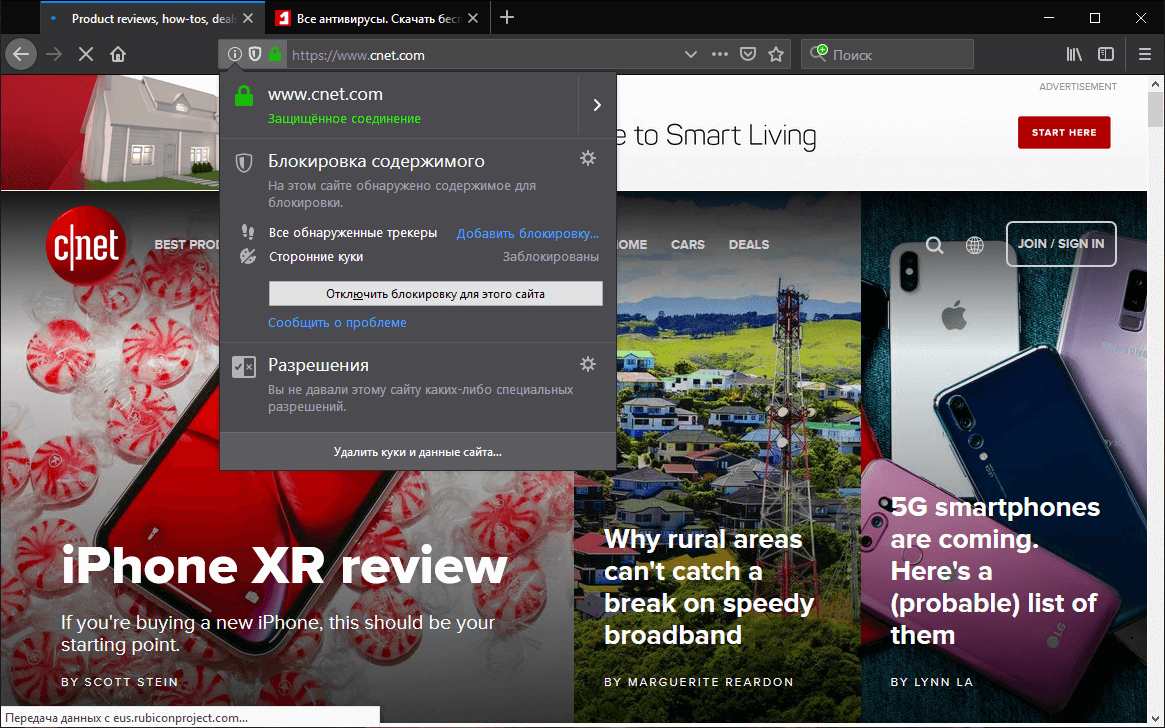Open permissions settings via gear icon

click(x=588, y=364)
